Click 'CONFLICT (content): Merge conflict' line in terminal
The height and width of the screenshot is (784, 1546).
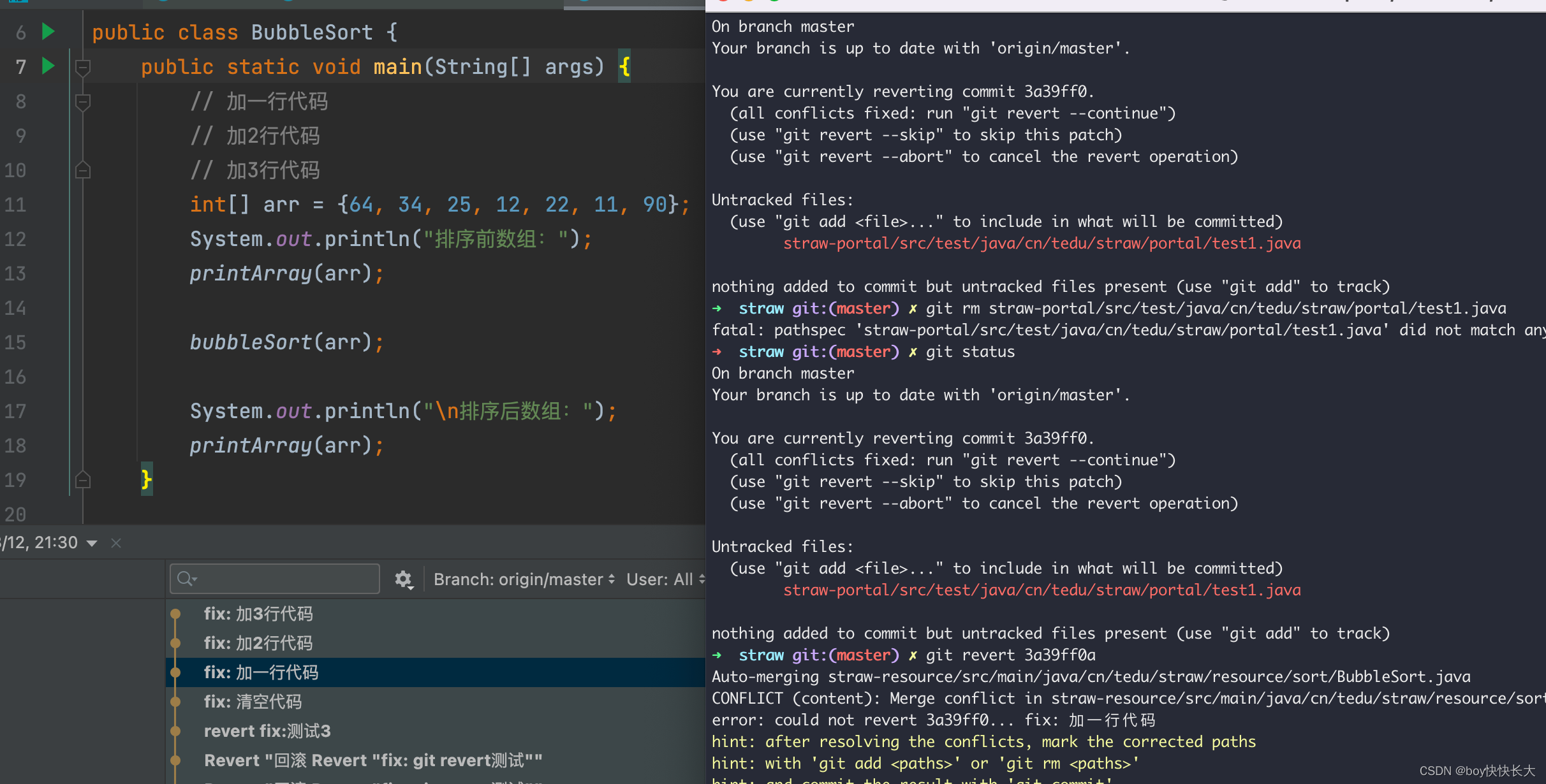(x=1129, y=698)
